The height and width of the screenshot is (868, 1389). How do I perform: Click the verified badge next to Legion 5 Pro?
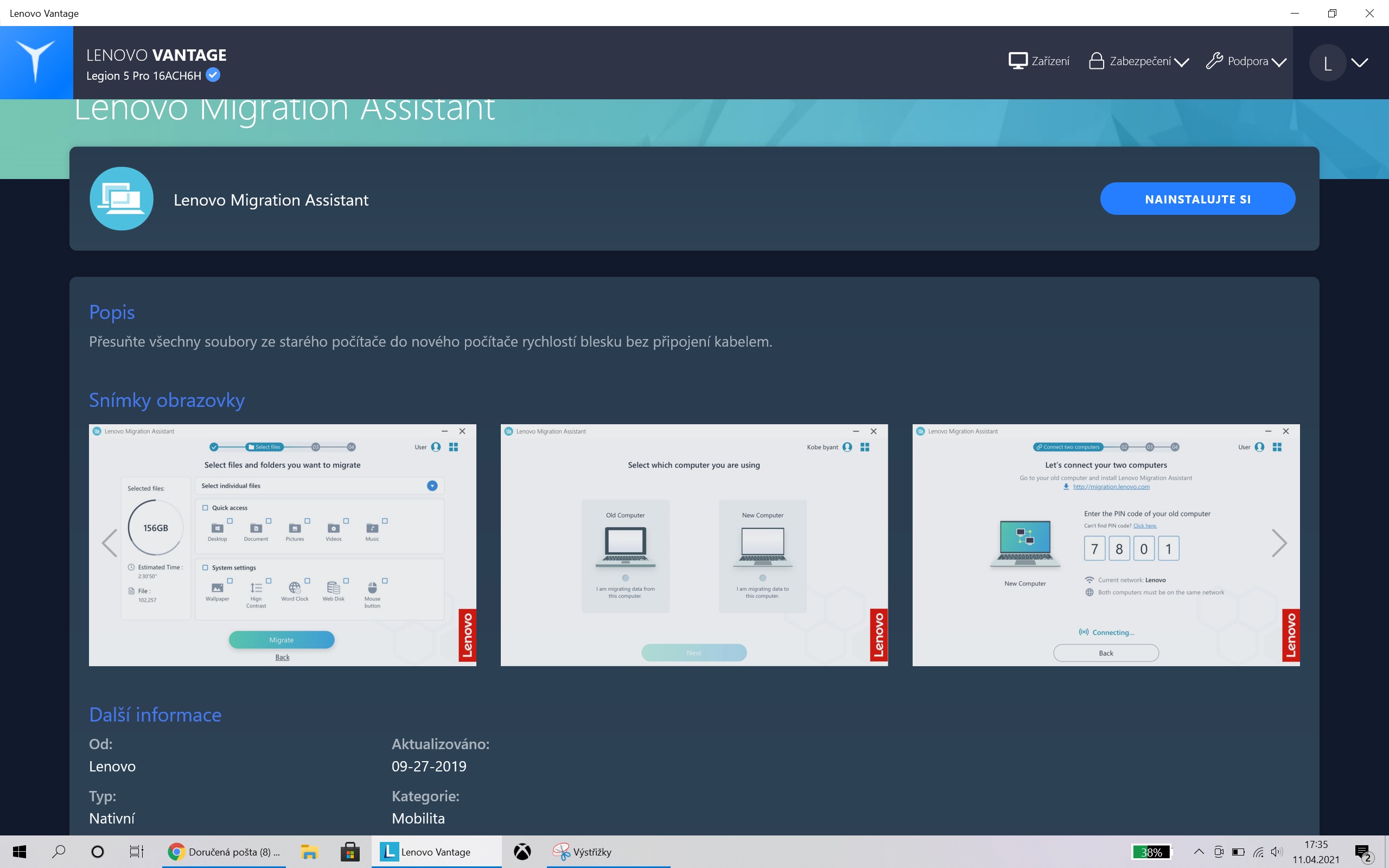coord(213,75)
